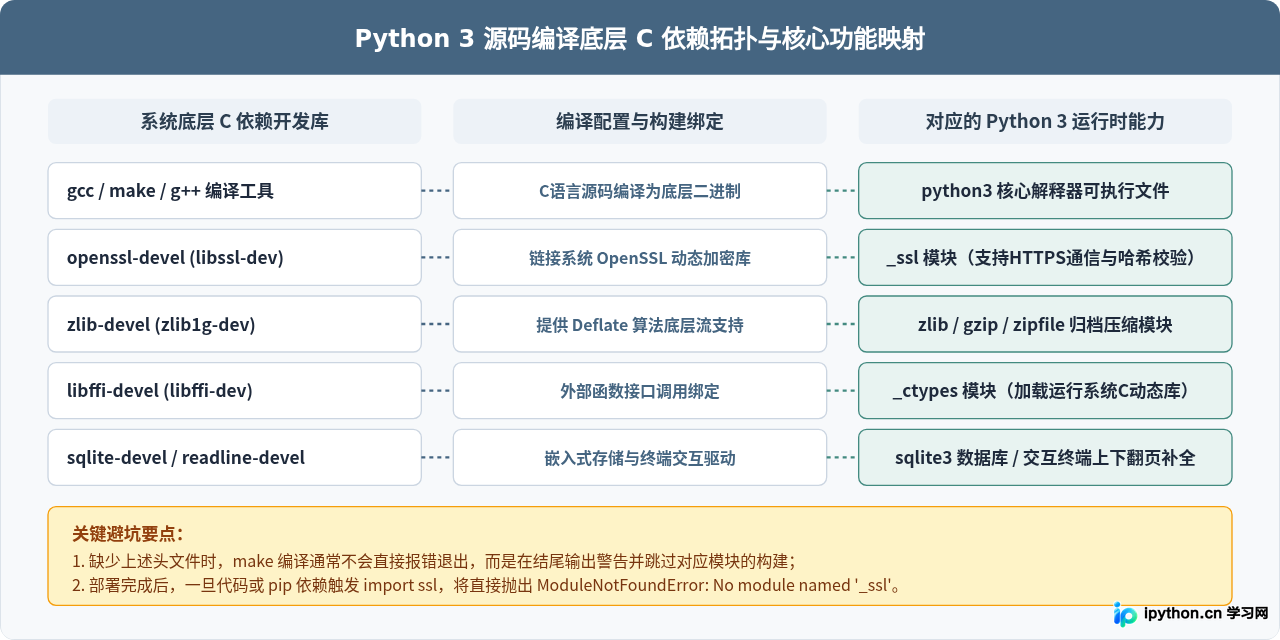The image size is (1280, 640).
Task: Click the '链接系统 OpenSSL 动态加密库' box
Action: 640,258
